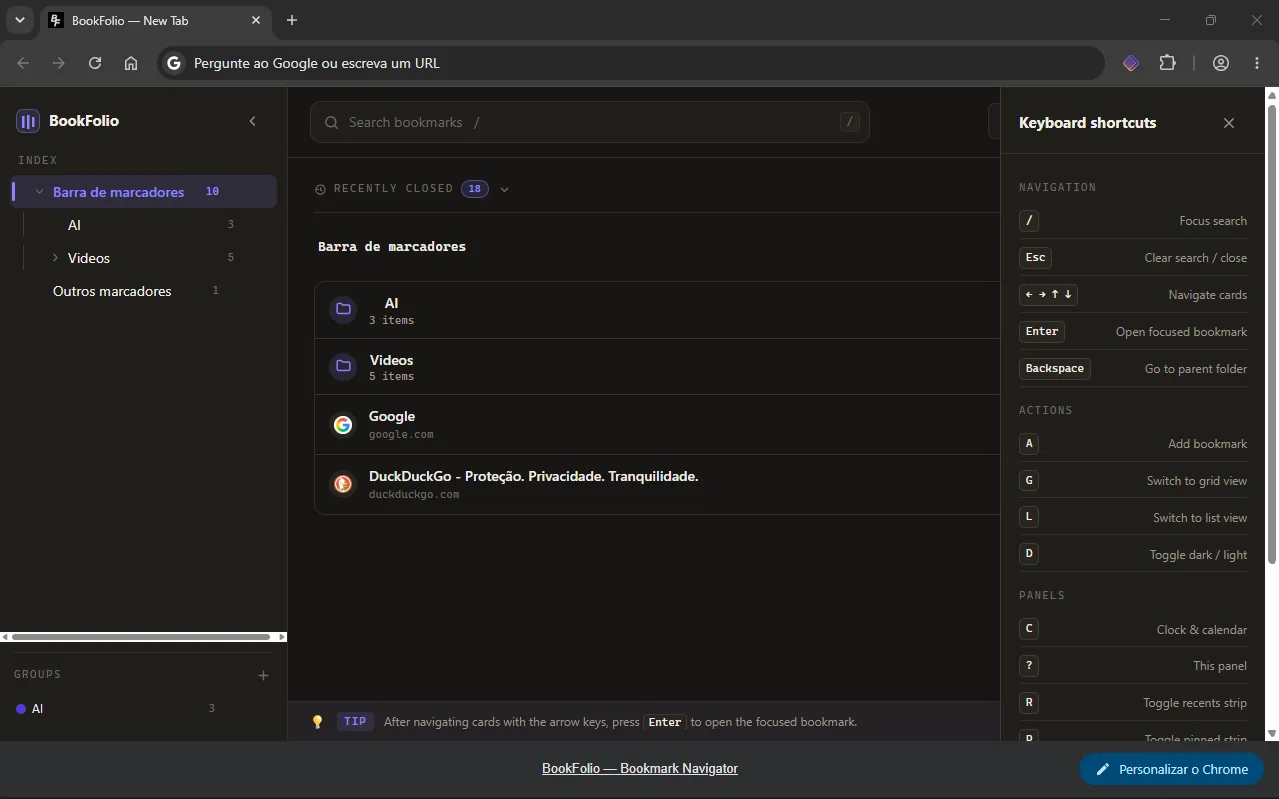Open BookFolio — Bookmark Navigator link
Screen dimensions: 1279x799
coord(640,769)
